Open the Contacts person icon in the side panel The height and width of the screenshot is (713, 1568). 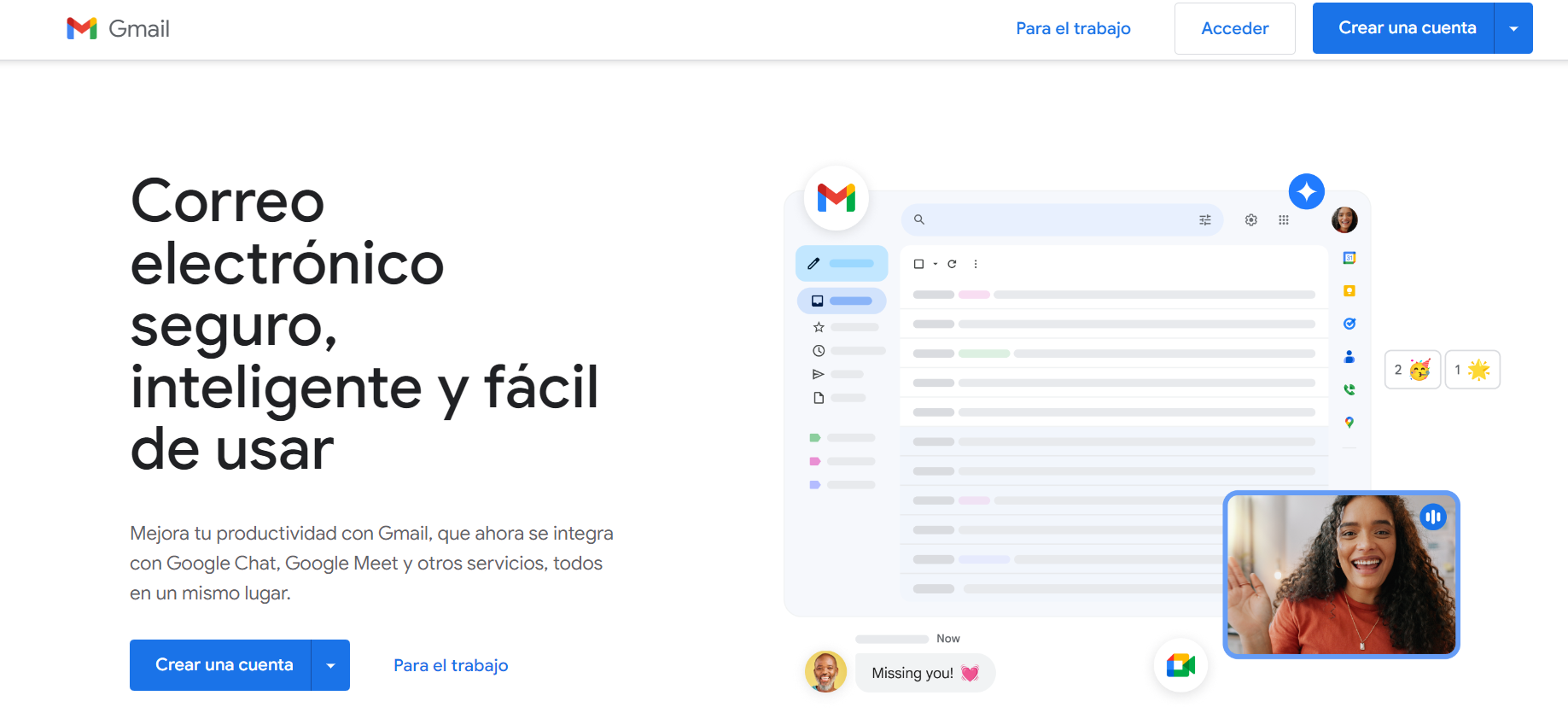point(1349,357)
